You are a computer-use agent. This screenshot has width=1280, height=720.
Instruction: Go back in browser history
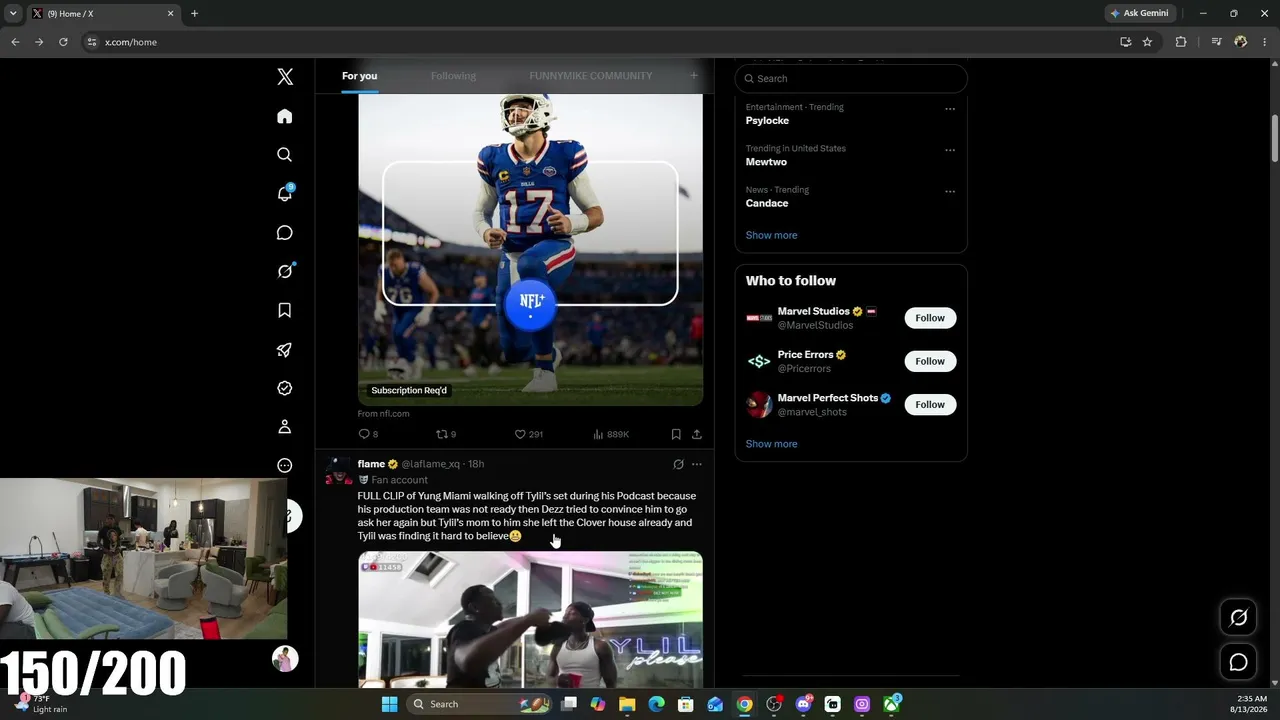[x=15, y=42]
